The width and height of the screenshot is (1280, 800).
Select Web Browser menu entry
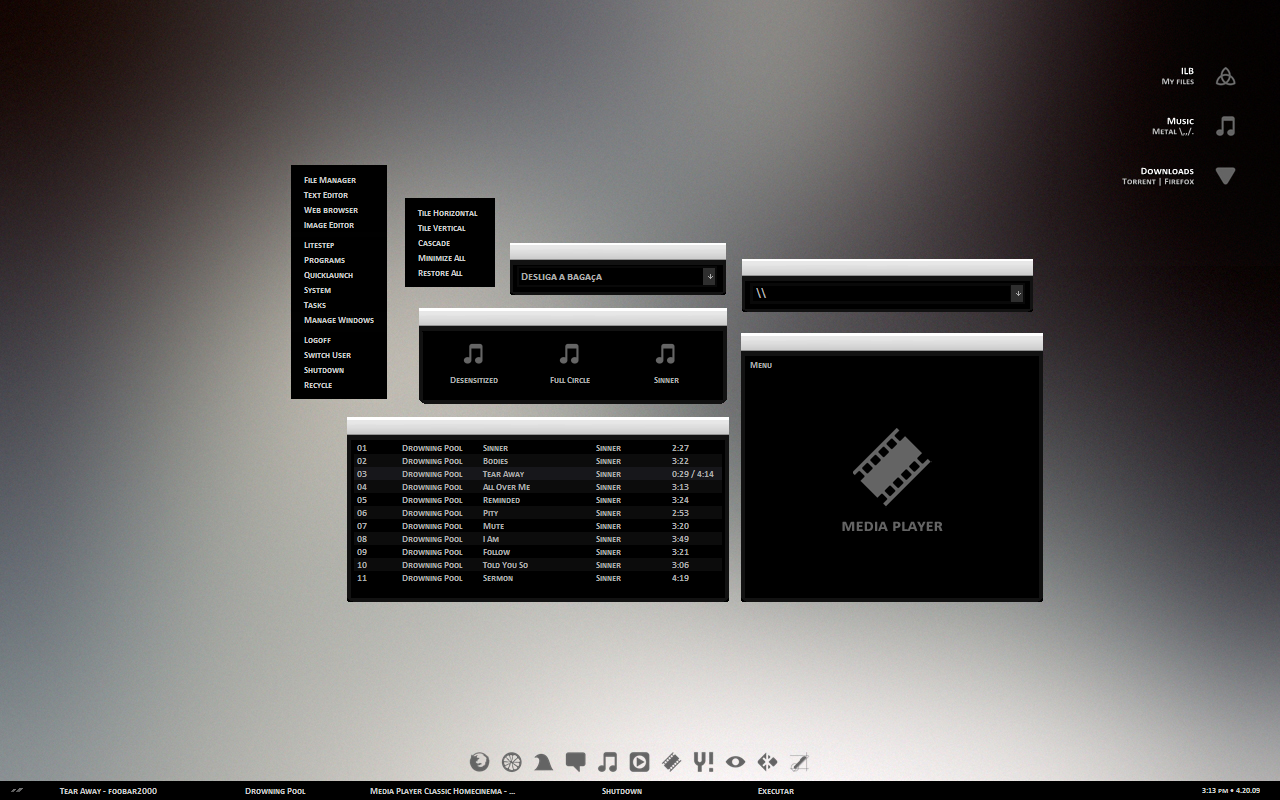331,210
